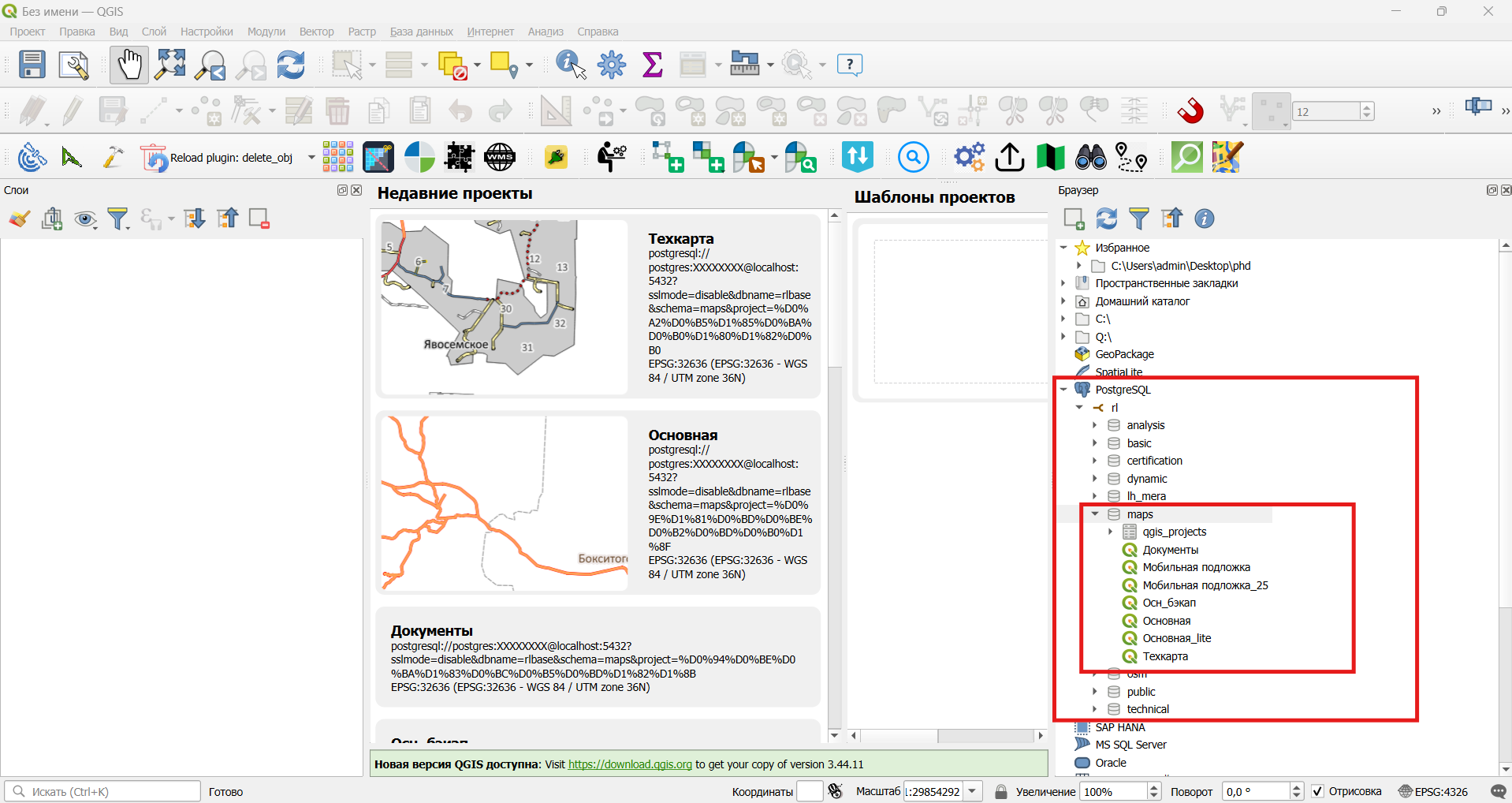Activate the Identify Features tool

click(571, 65)
